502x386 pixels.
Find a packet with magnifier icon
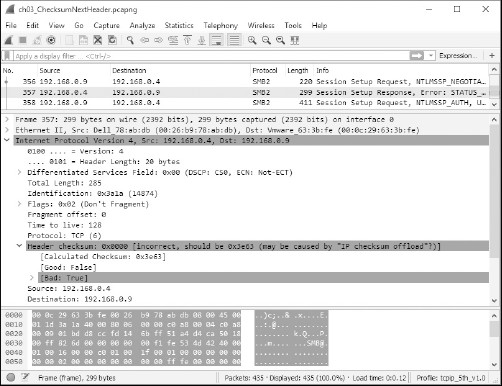pos(130,40)
